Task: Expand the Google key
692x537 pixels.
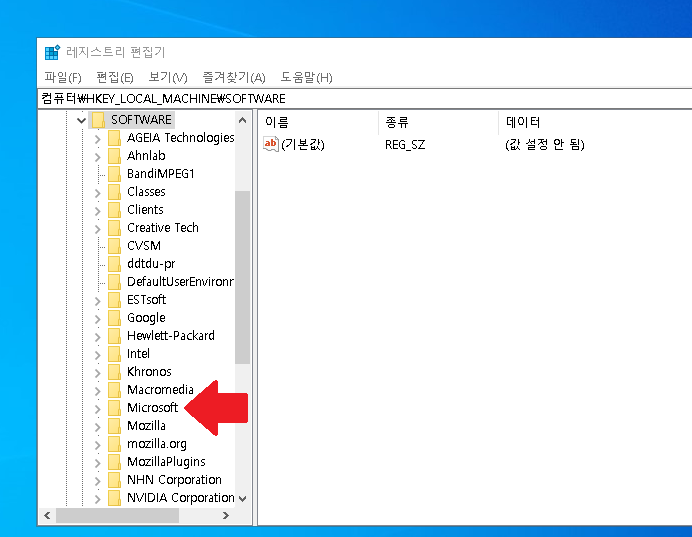Action: tap(98, 319)
